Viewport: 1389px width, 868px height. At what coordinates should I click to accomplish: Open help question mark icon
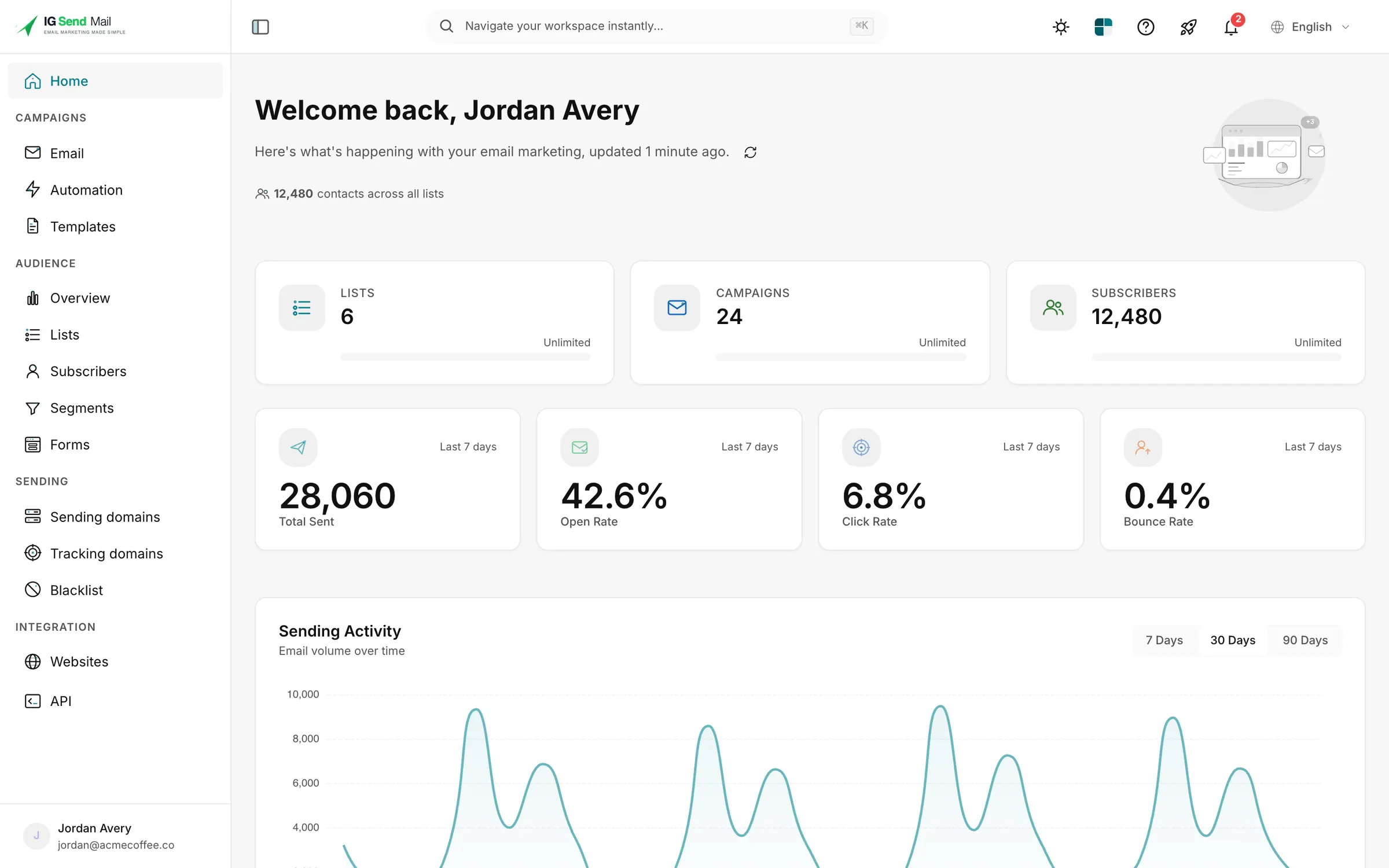1146,27
